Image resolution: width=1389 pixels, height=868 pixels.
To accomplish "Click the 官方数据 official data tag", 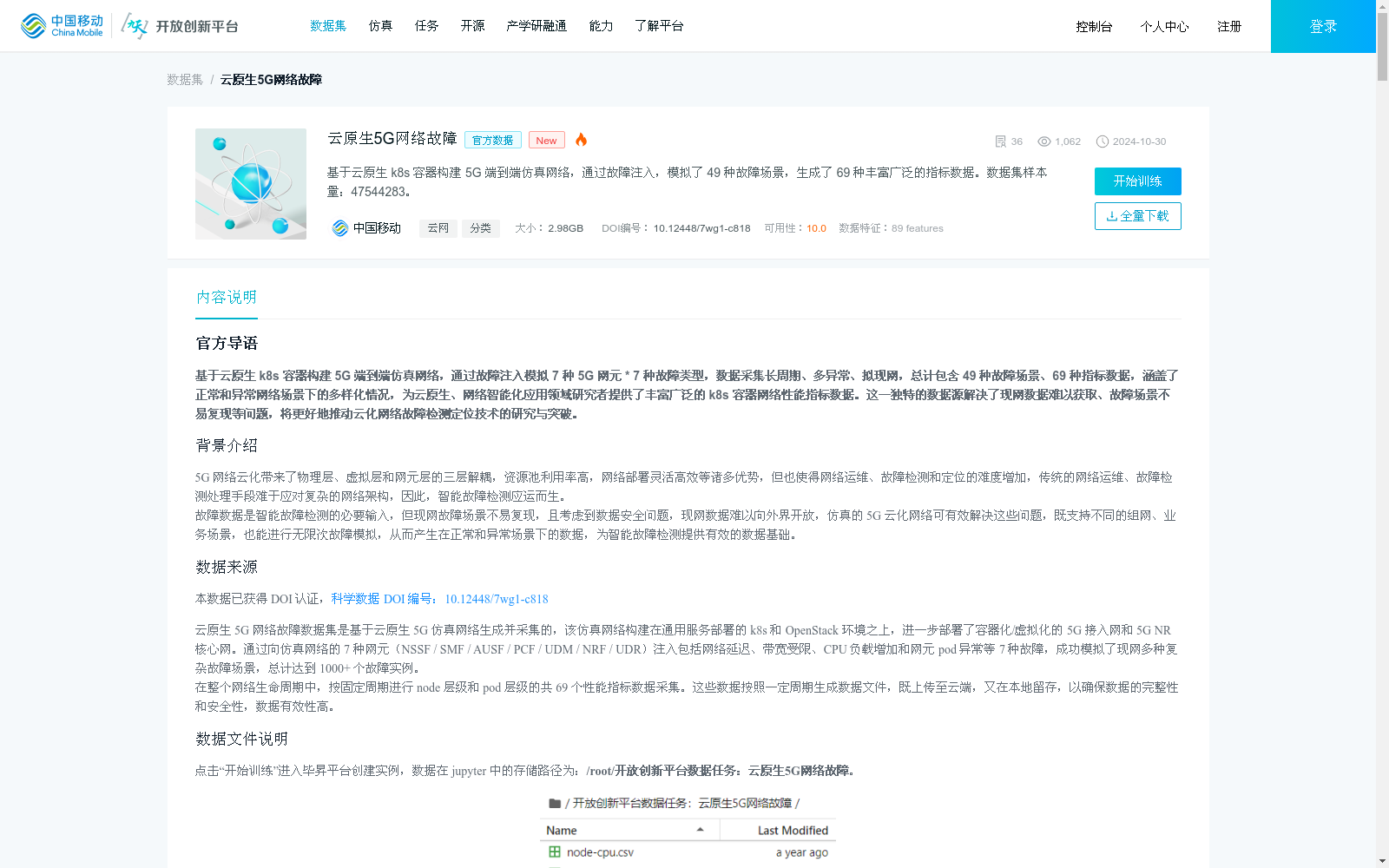I will 493,141.
